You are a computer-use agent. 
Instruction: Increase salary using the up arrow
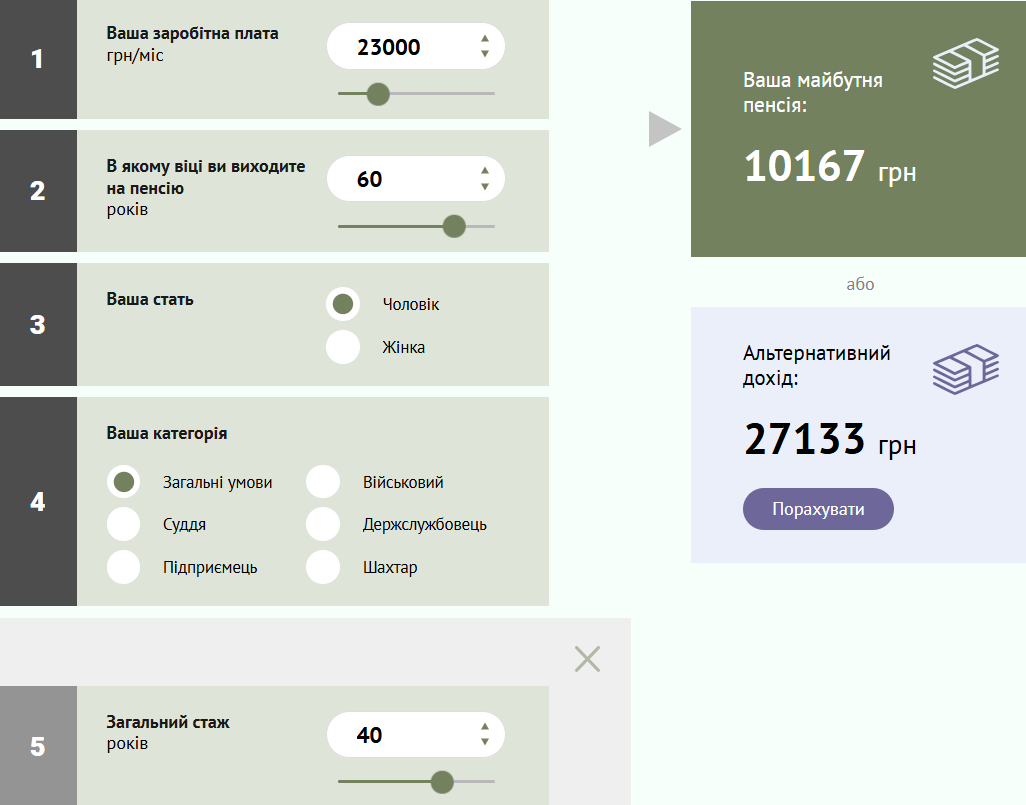(485, 39)
